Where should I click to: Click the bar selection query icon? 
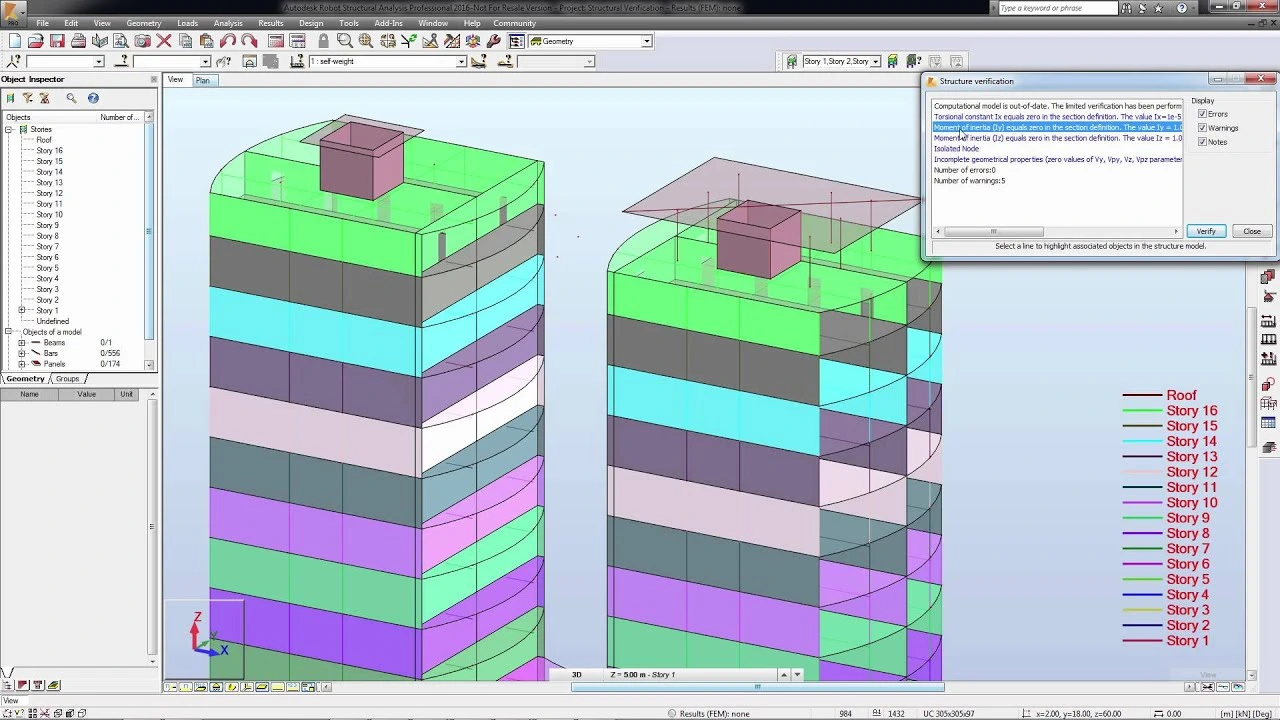(x=120, y=61)
